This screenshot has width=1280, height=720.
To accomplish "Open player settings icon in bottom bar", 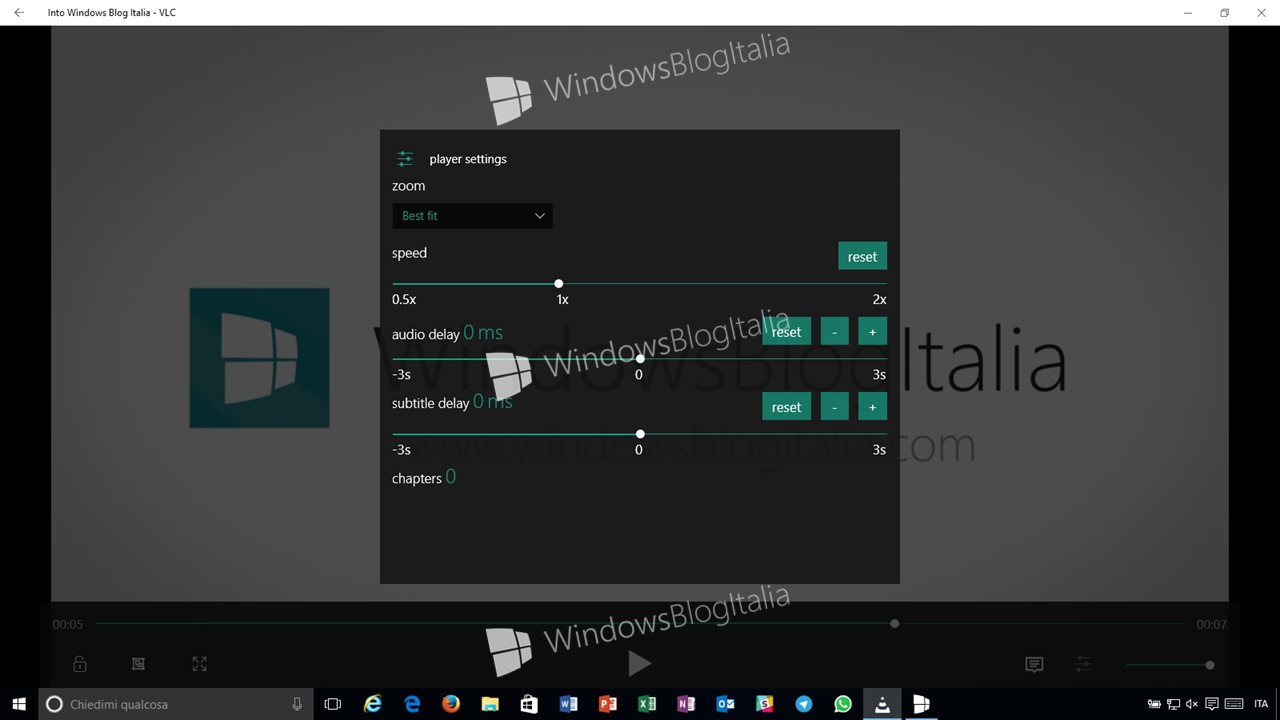I will coord(1083,664).
